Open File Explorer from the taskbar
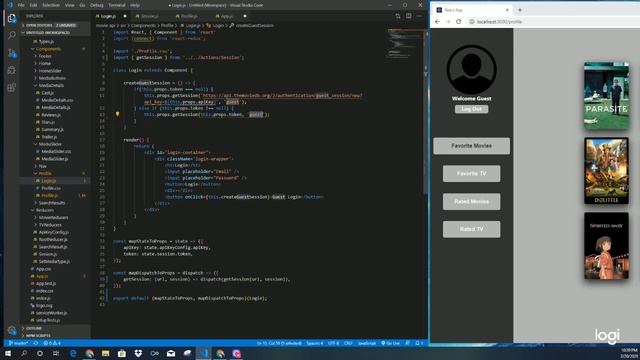This screenshot has height=360, width=640. (x=106, y=353)
